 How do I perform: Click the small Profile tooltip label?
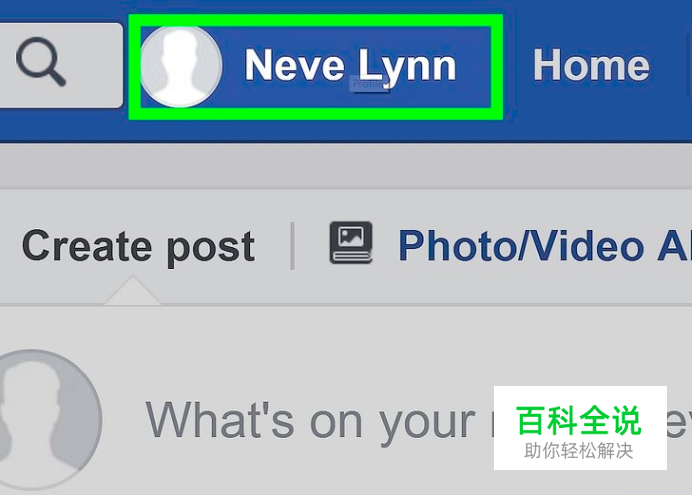tap(370, 84)
